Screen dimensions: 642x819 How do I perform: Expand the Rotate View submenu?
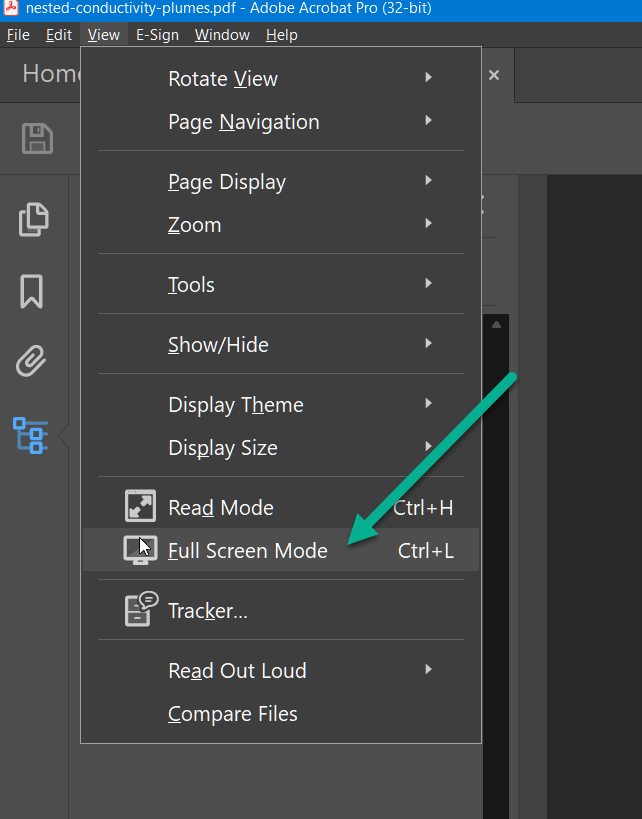281,78
